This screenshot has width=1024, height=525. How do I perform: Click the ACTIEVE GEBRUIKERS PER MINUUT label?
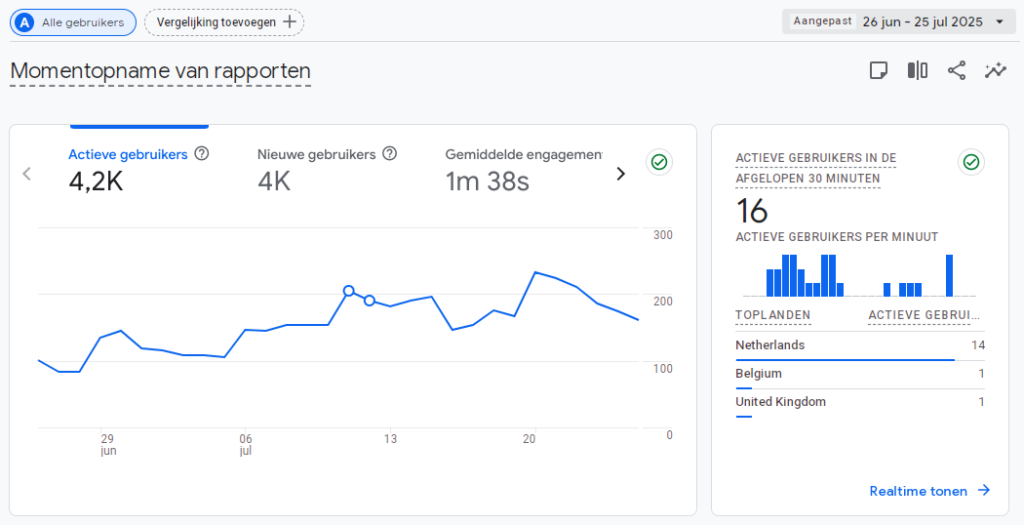pos(837,237)
